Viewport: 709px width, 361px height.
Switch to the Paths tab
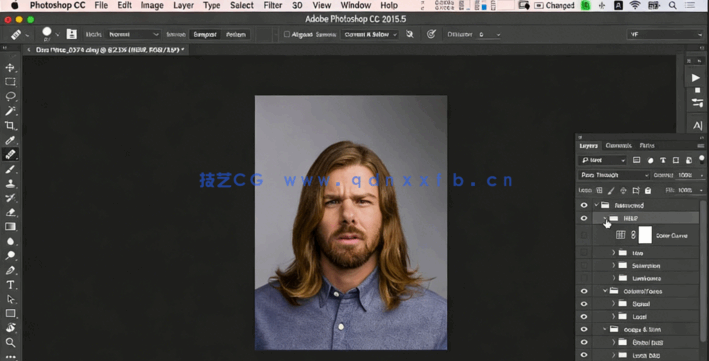[x=647, y=146]
